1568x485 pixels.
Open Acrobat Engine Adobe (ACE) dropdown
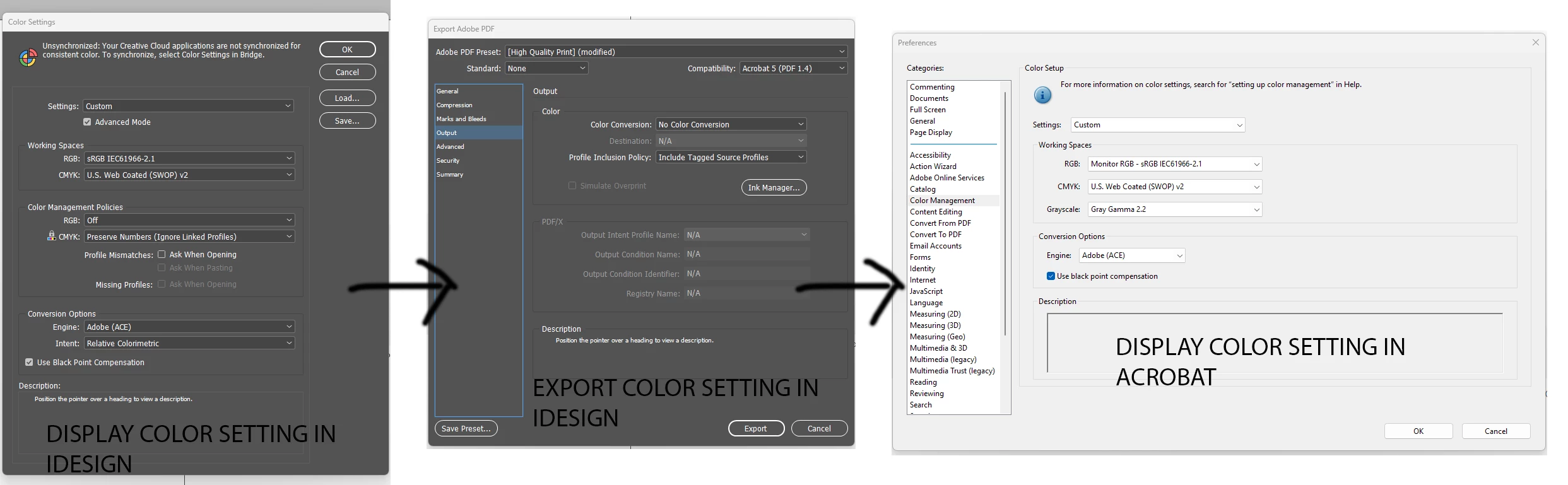pyautogui.click(x=1132, y=255)
